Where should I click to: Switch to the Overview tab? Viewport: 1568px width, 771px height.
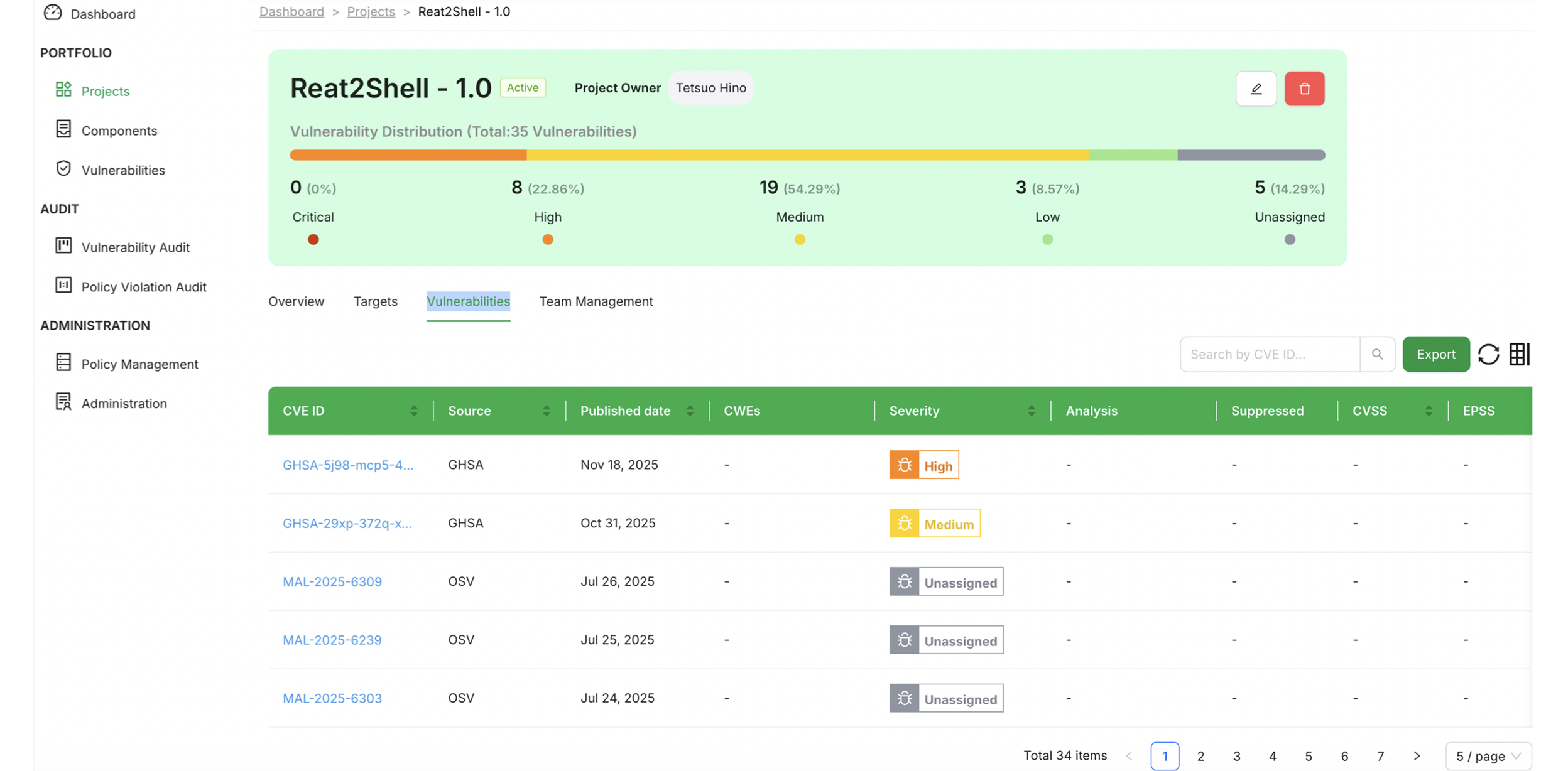tap(296, 301)
